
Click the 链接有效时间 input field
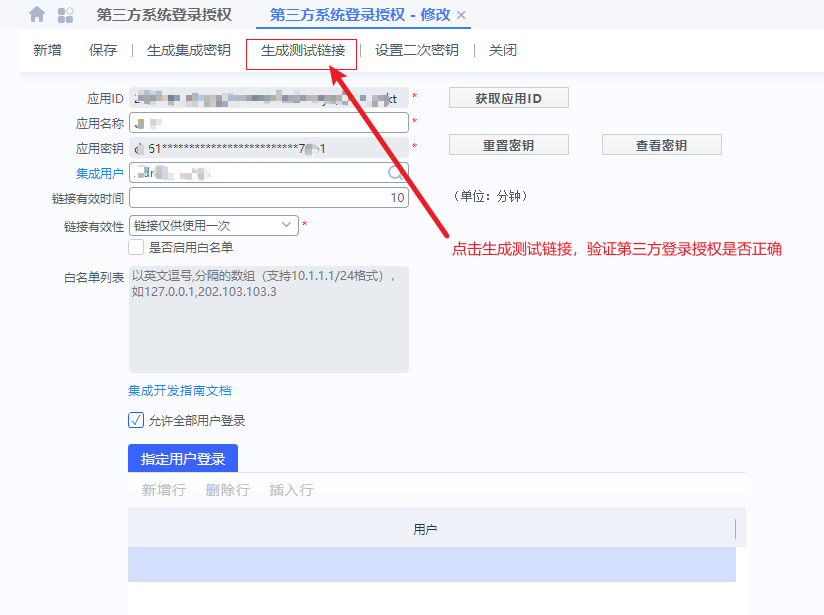tap(268, 198)
